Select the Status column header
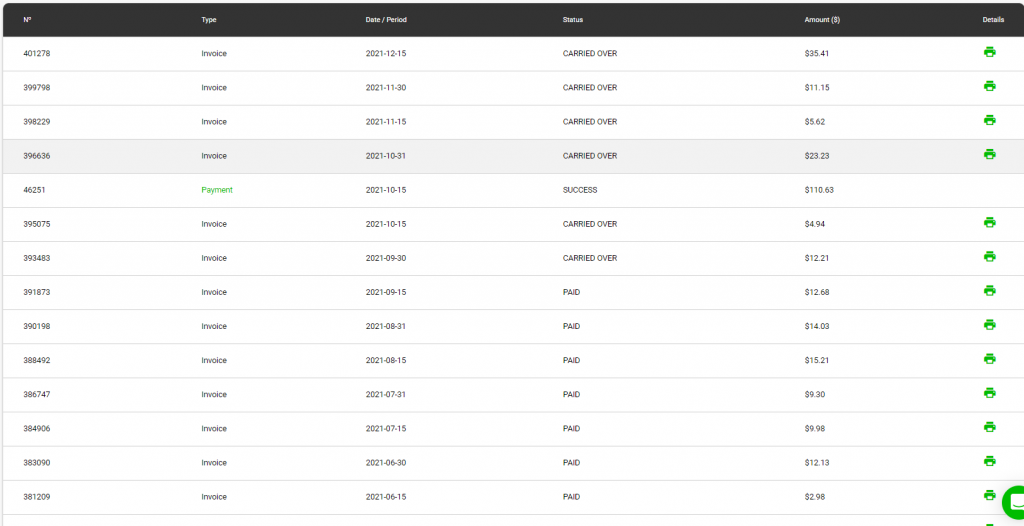 click(573, 20)
